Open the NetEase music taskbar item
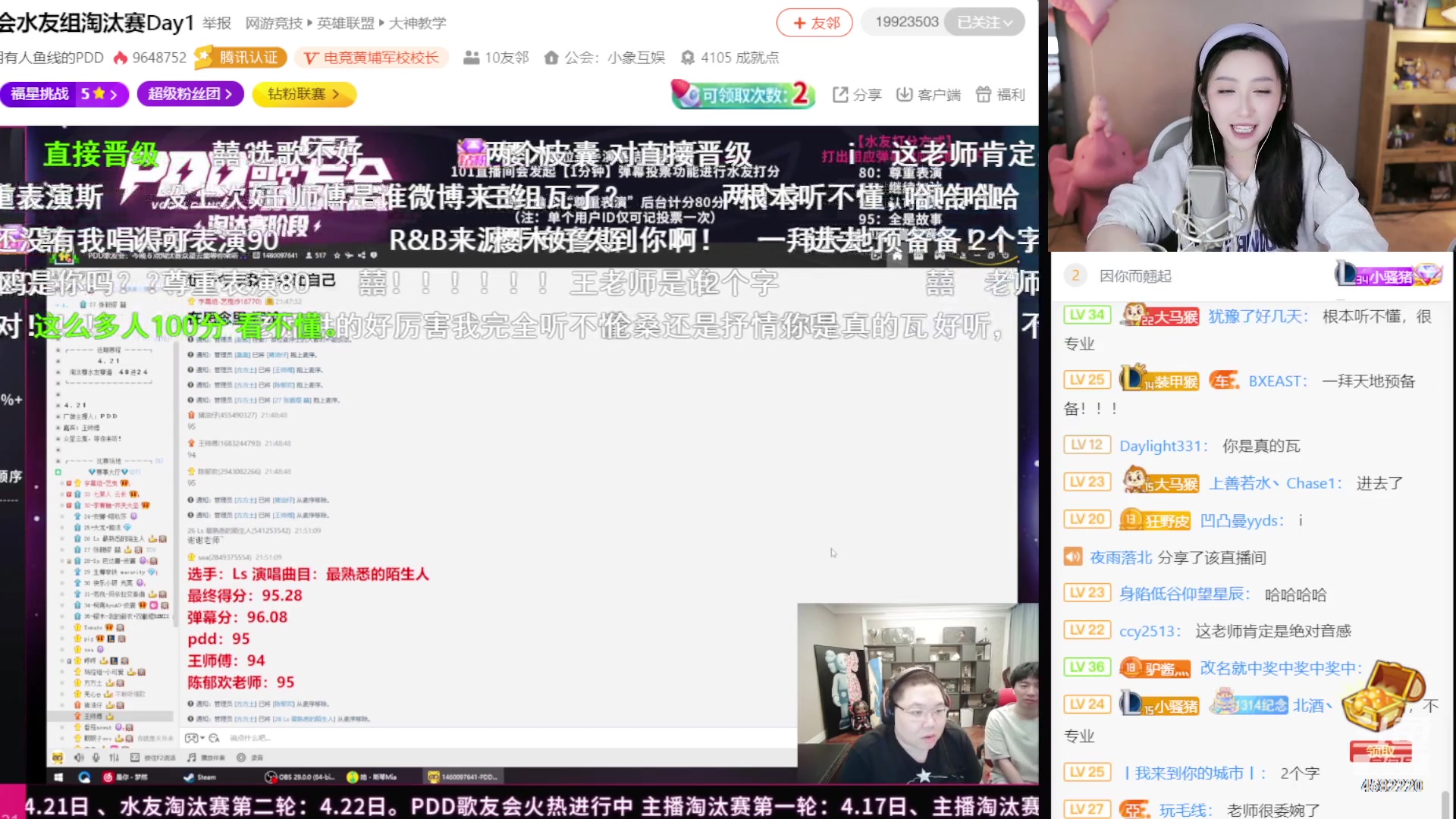The width and height of the screenshot is (1456, 819). [126, 777]
